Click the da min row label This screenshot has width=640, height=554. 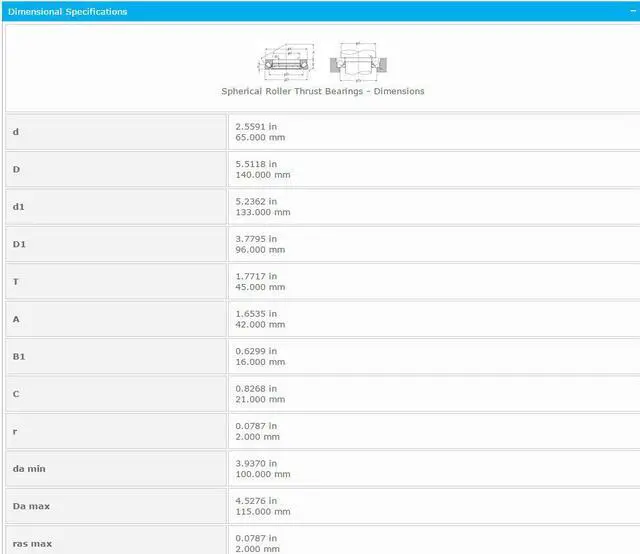click(29, 469)
